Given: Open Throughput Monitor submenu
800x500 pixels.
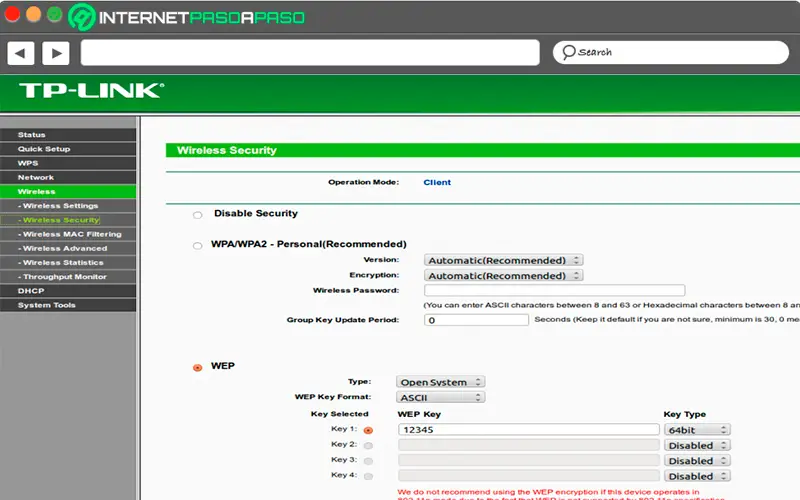Looking at the screenshot, I should point(68,277).
